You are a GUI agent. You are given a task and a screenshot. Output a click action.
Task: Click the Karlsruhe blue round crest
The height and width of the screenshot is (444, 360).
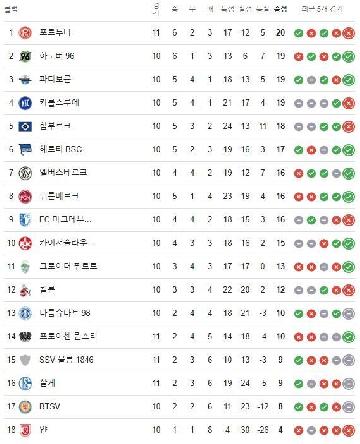[x=25, y=103]
